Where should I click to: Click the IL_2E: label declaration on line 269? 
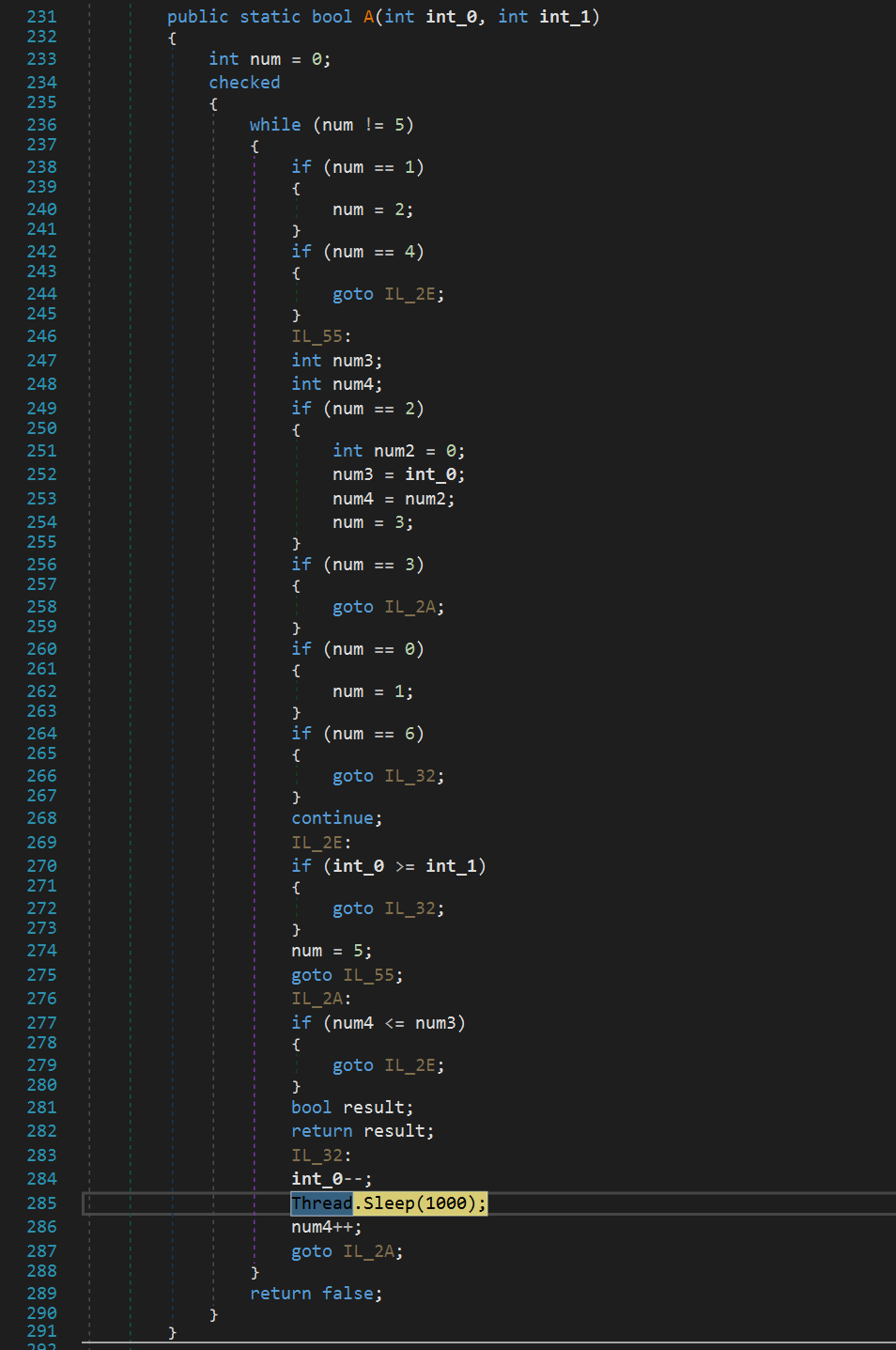[321, 843]
